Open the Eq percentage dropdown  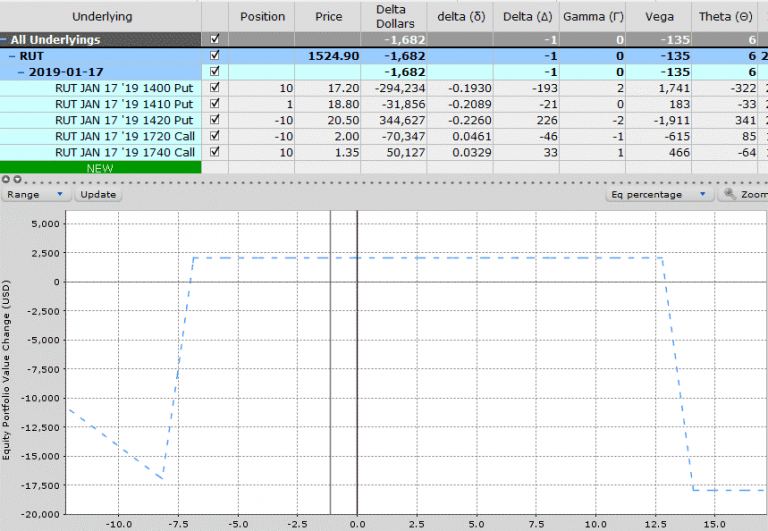(x=660, y=194)
